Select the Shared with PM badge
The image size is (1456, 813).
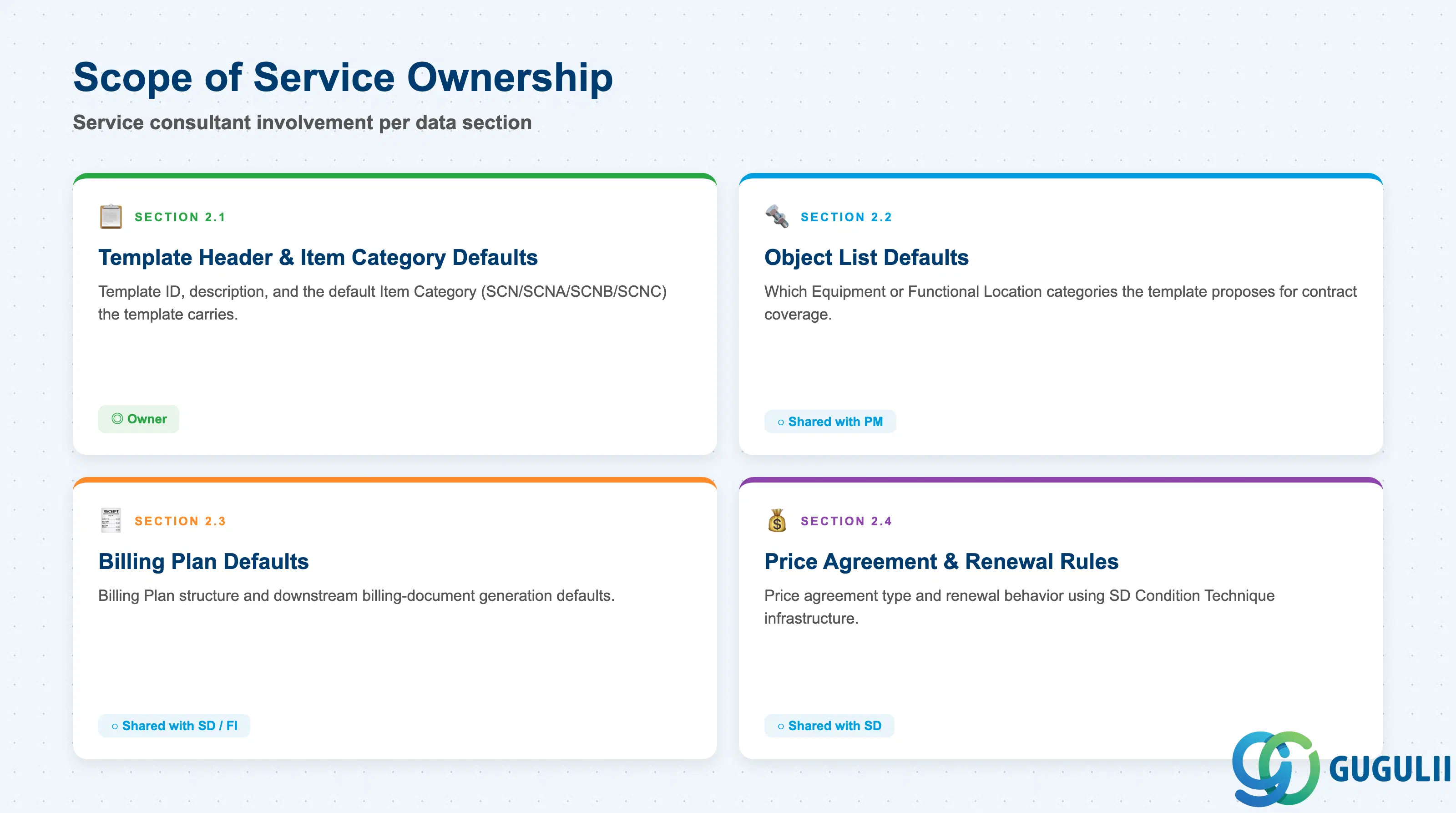830,422
